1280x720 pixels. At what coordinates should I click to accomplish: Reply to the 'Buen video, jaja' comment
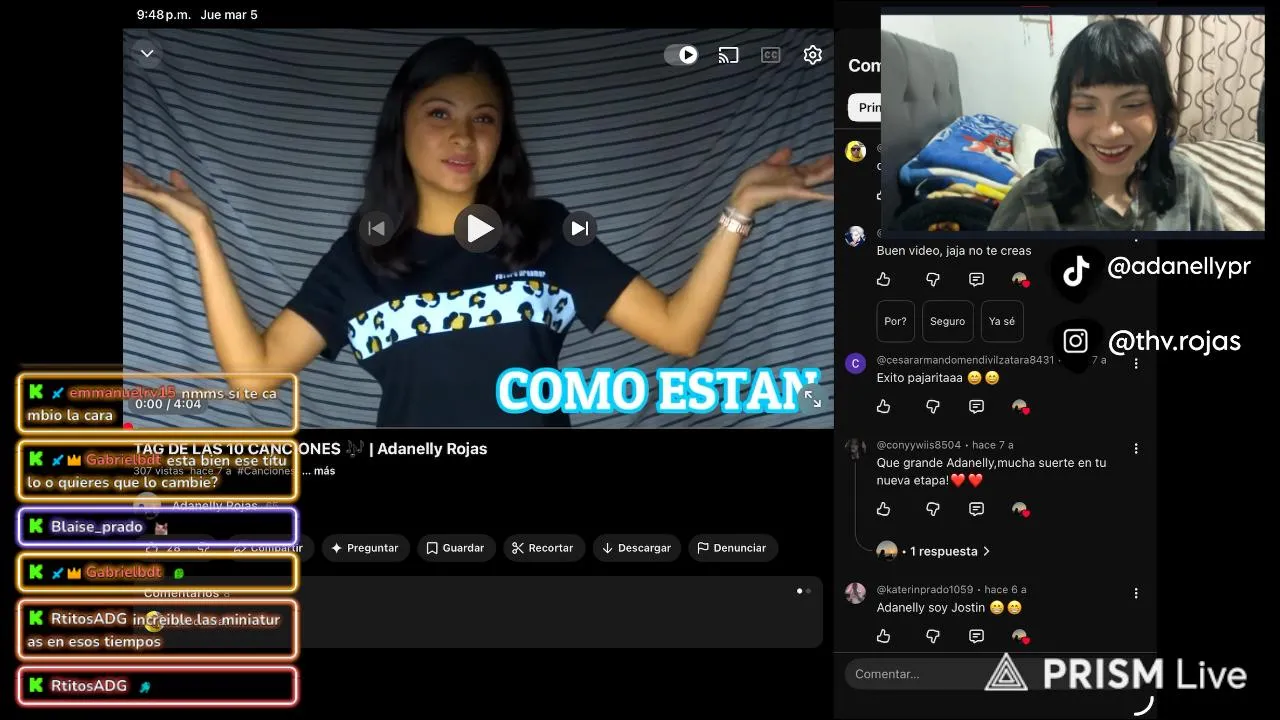click(x=976, y=279)
